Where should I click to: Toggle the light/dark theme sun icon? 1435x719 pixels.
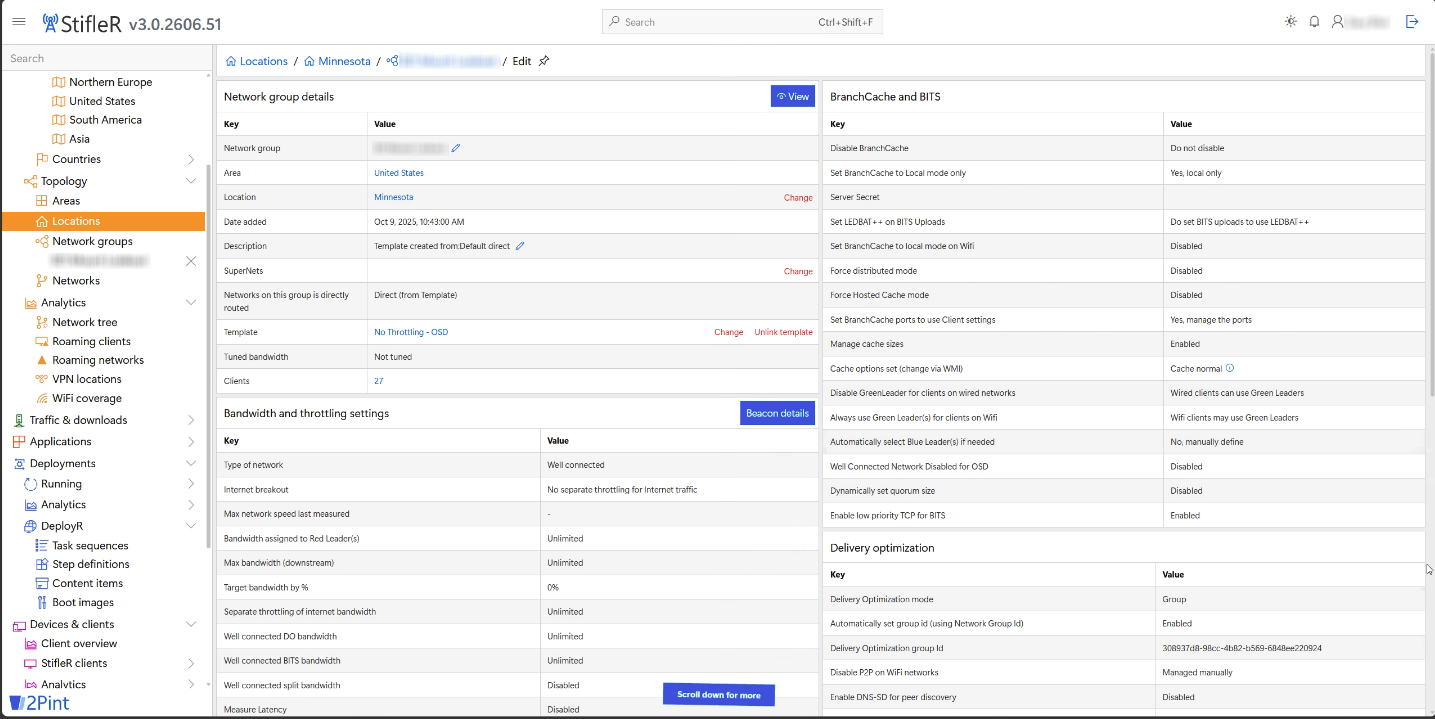(x=1291, y=21)
